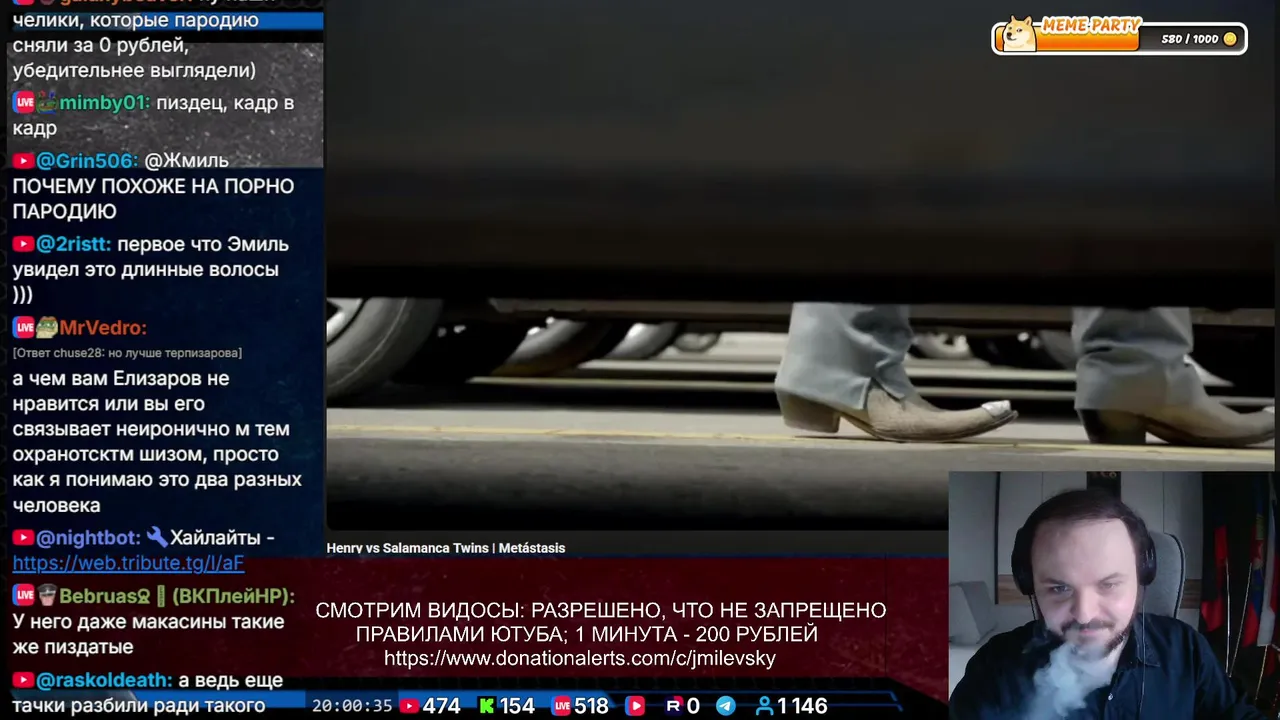Click the Meme Party progress bar

1119,39
